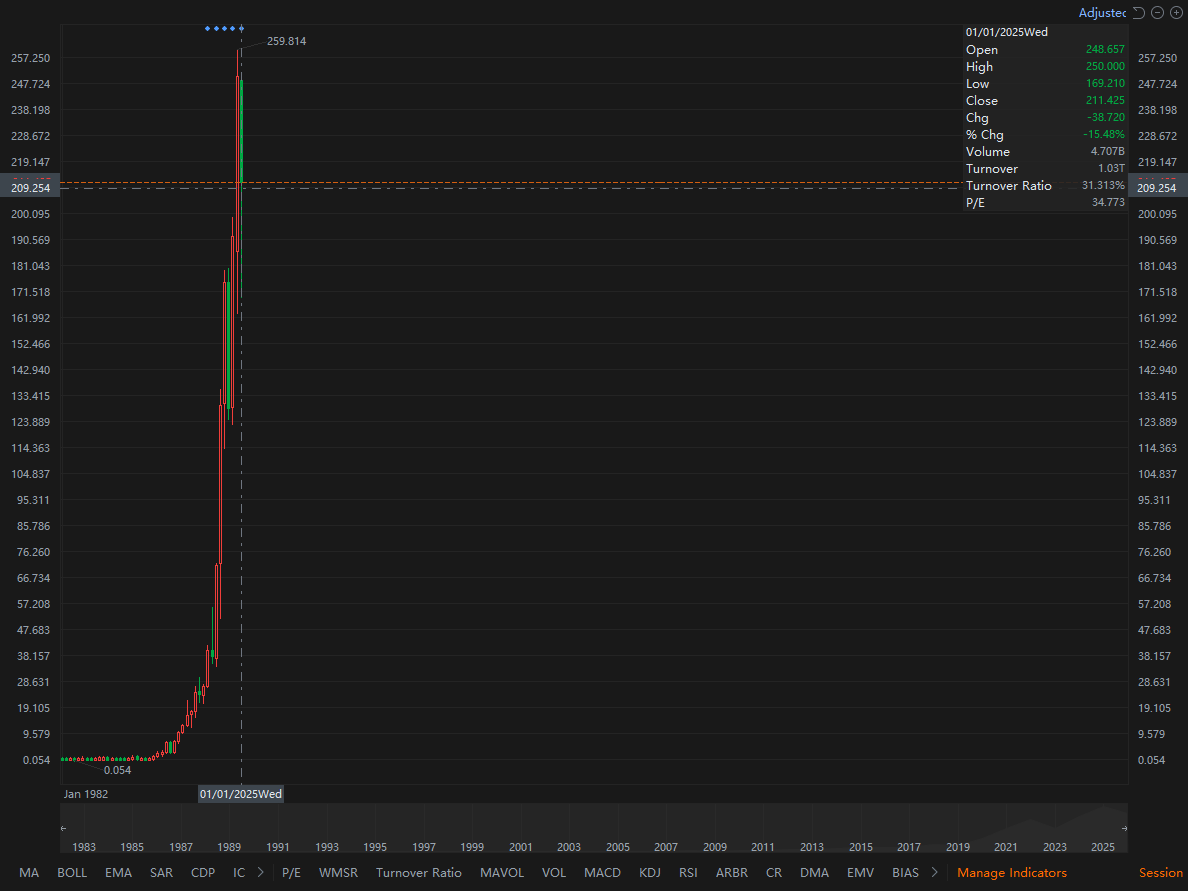Zoom in using the plus circle icon

(1176, 13)
